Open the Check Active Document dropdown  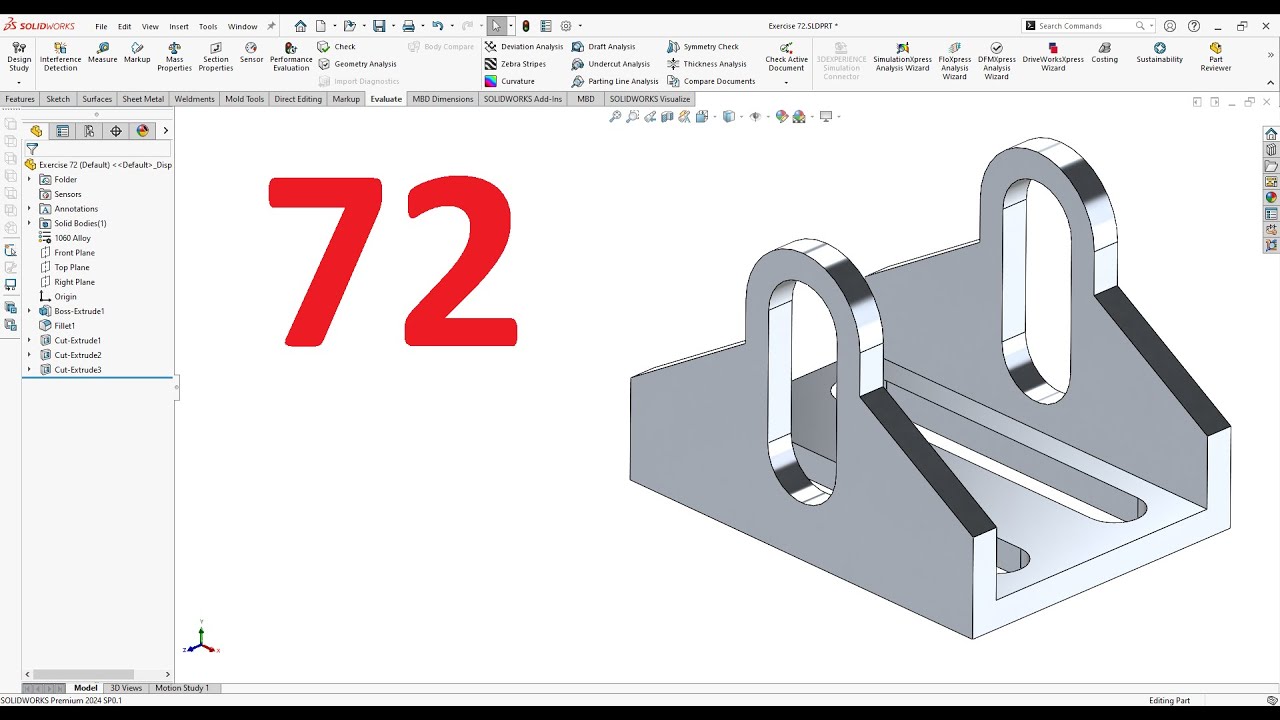click(x=786, y=82)
